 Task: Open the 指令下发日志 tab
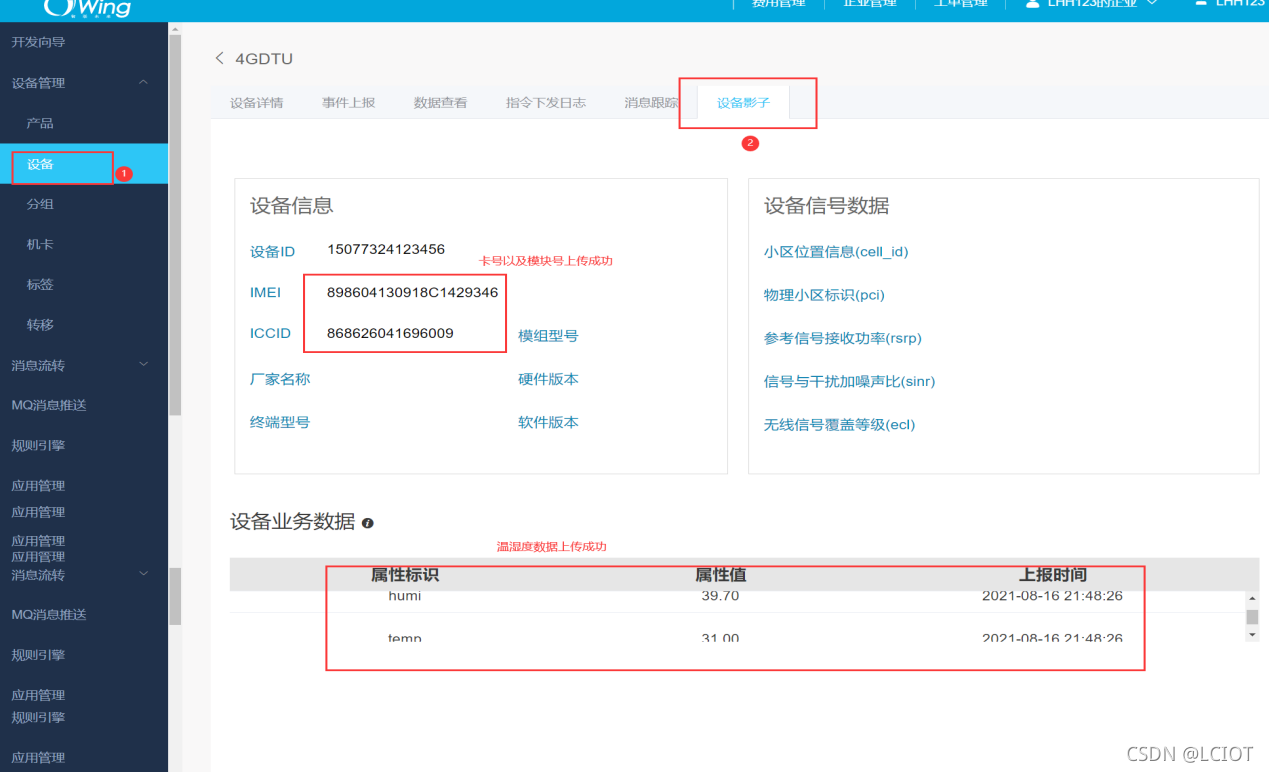(x=546, y=103)
